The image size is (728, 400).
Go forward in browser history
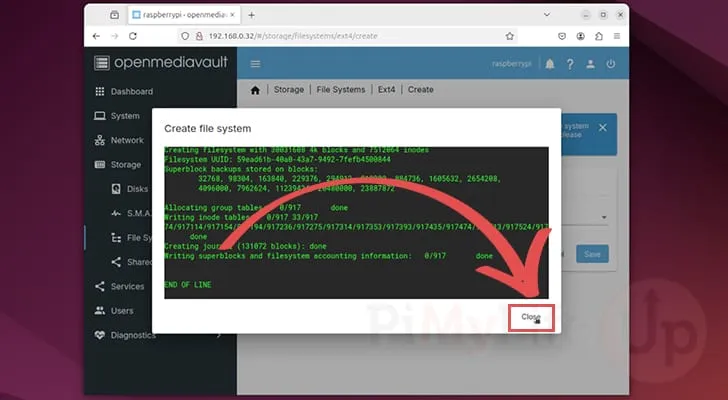[x=115, y=36]
